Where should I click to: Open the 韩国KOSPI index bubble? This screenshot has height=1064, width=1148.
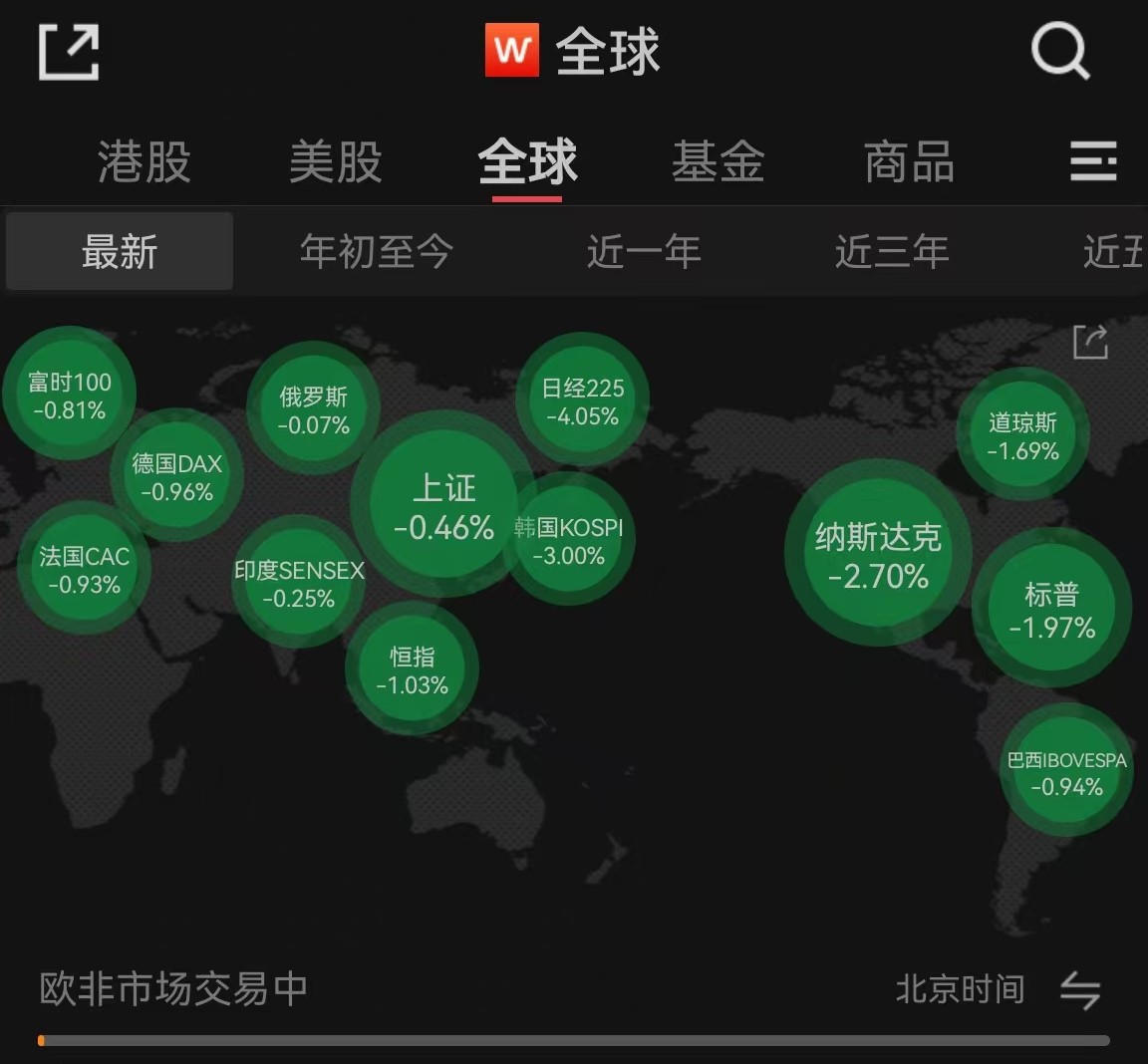[569, 539]
